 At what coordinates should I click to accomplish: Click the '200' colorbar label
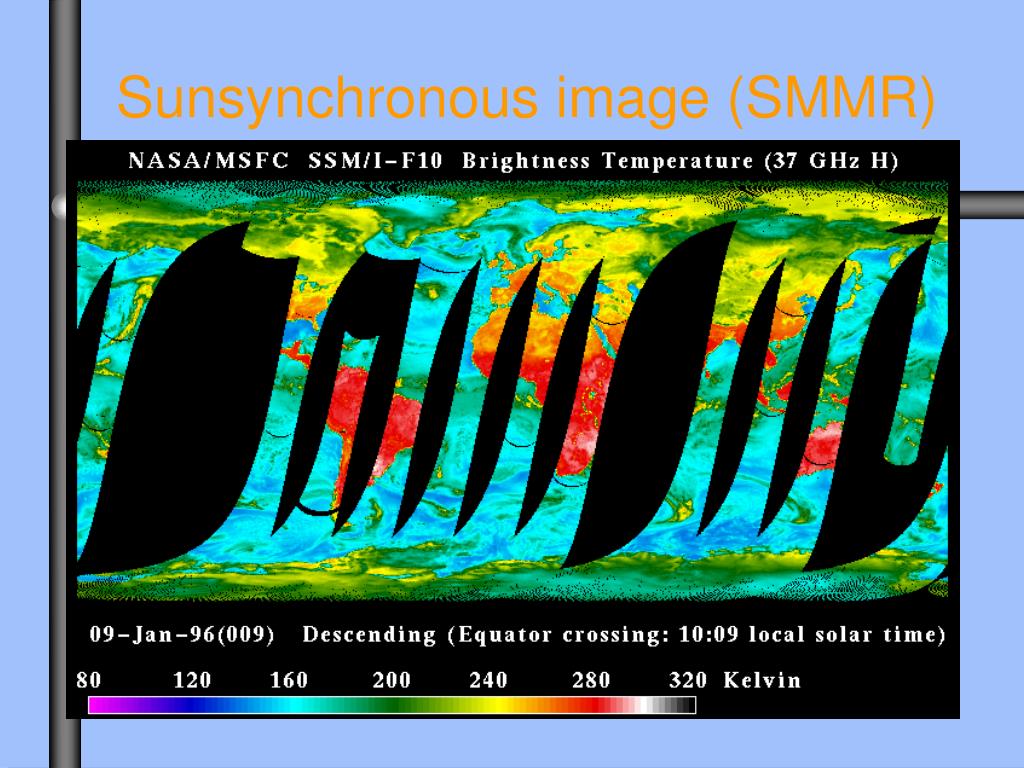pyautogui.click(x=391, y=680)
